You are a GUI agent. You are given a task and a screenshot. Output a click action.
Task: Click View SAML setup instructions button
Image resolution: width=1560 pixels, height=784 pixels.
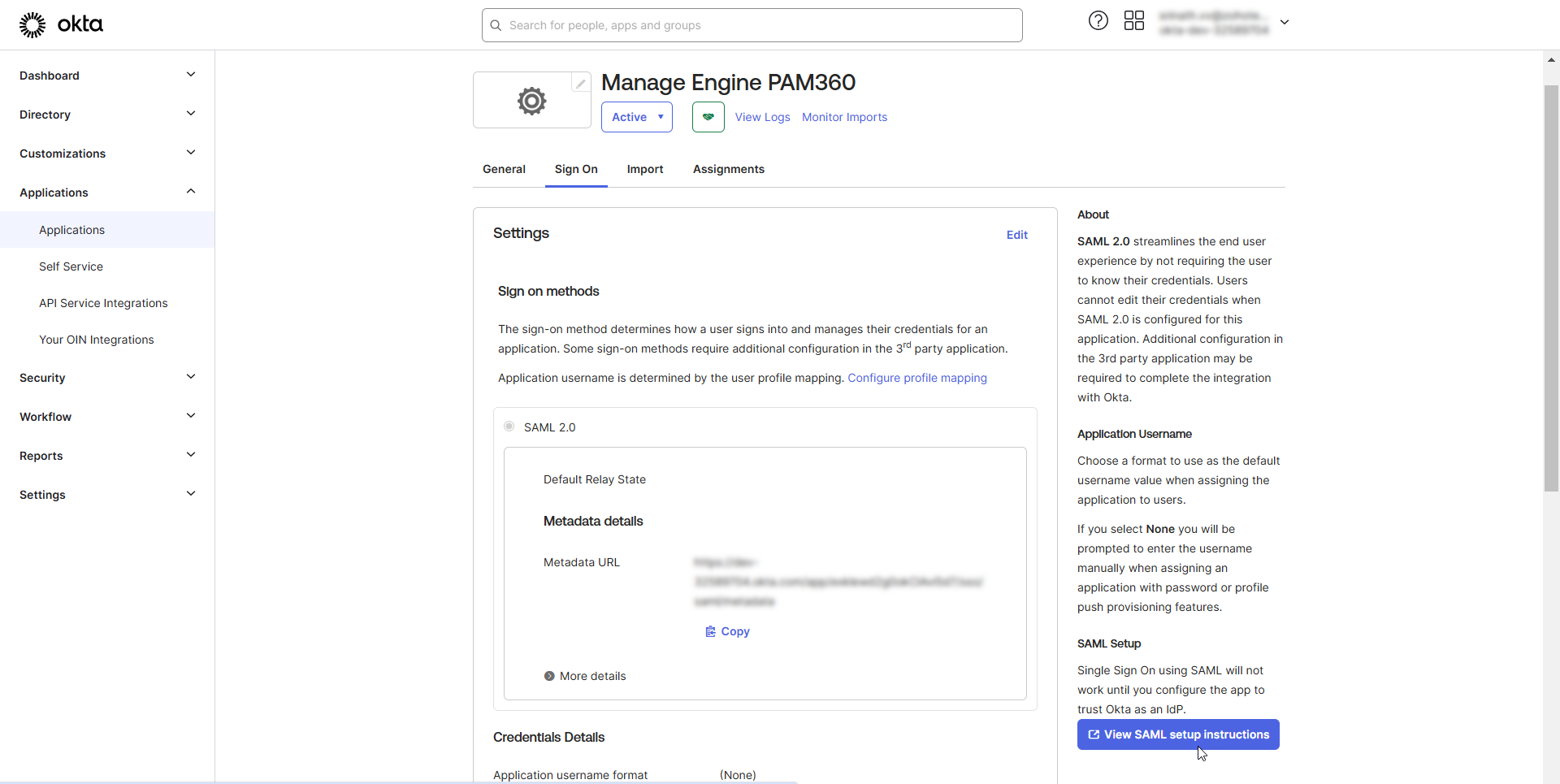point(1178,734)
